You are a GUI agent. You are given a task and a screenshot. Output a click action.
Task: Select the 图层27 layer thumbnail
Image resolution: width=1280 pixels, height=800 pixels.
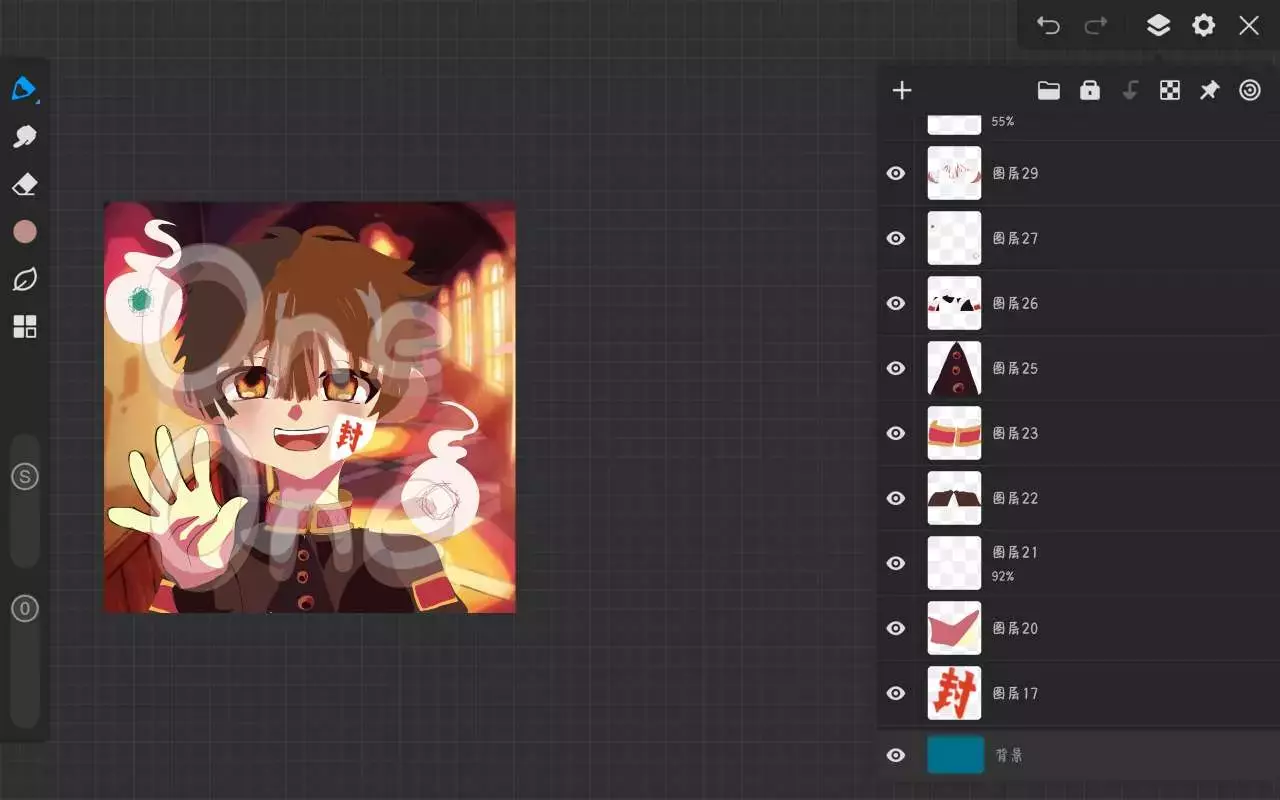pos(955,238)
